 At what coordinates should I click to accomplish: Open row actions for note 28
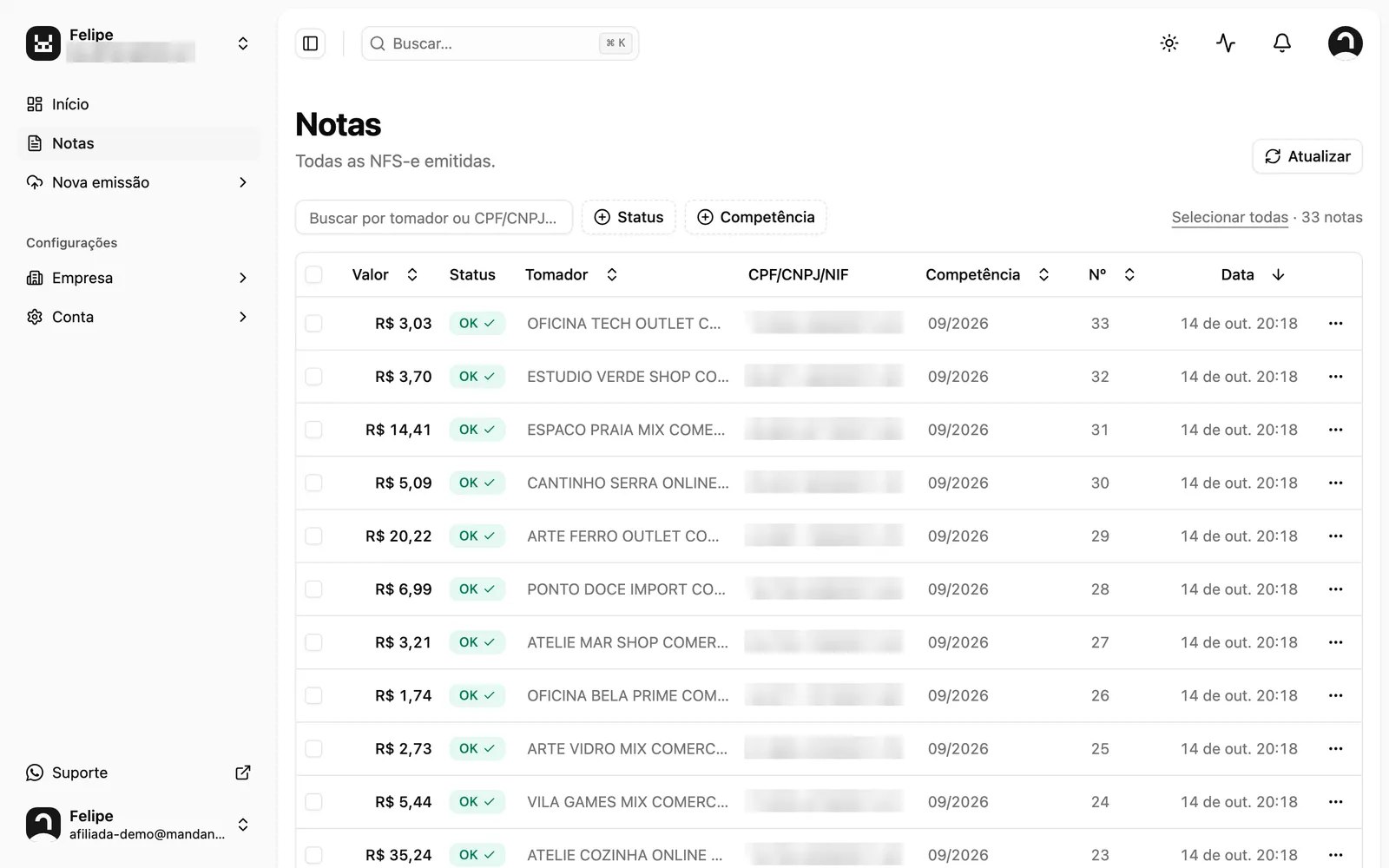click(1335, 589)
